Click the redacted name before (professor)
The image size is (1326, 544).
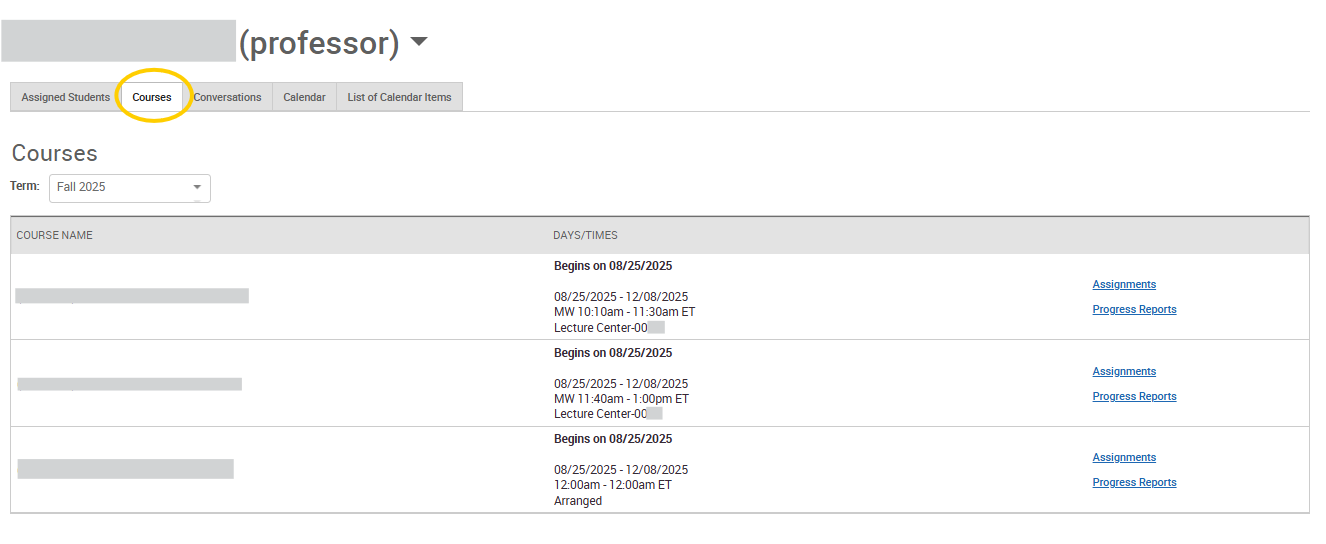118,41
